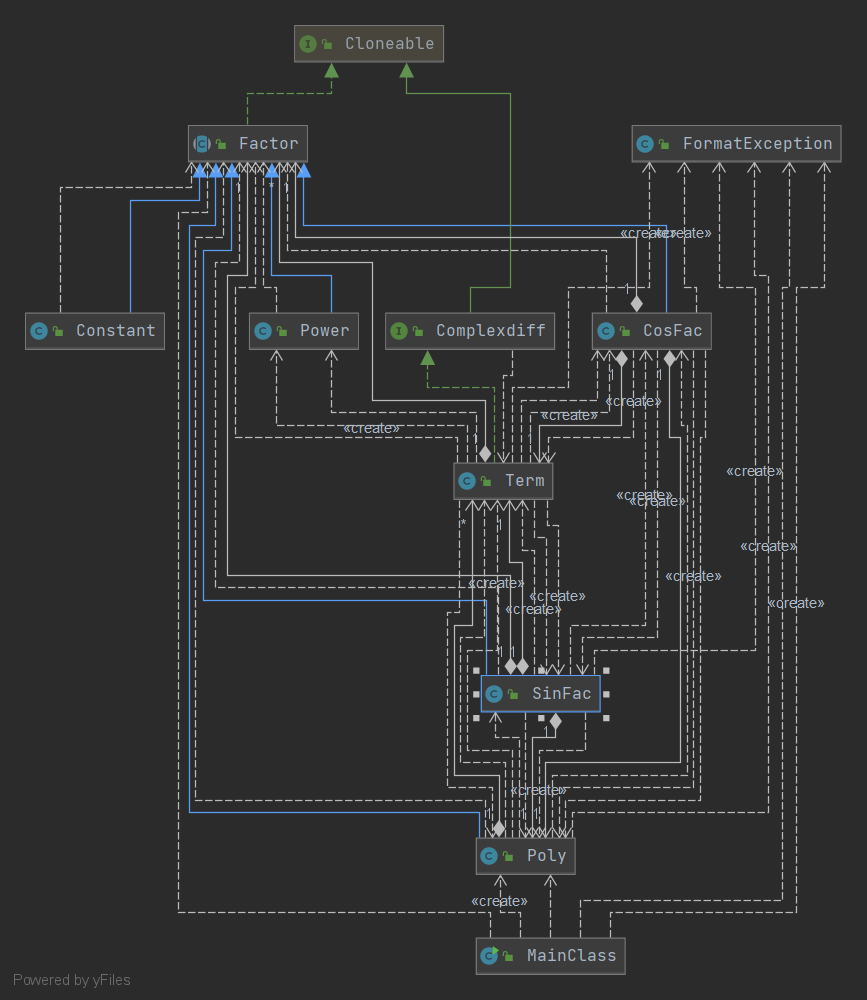
Task: Click the green lock icon on Poly
Action: click(508, 856)
